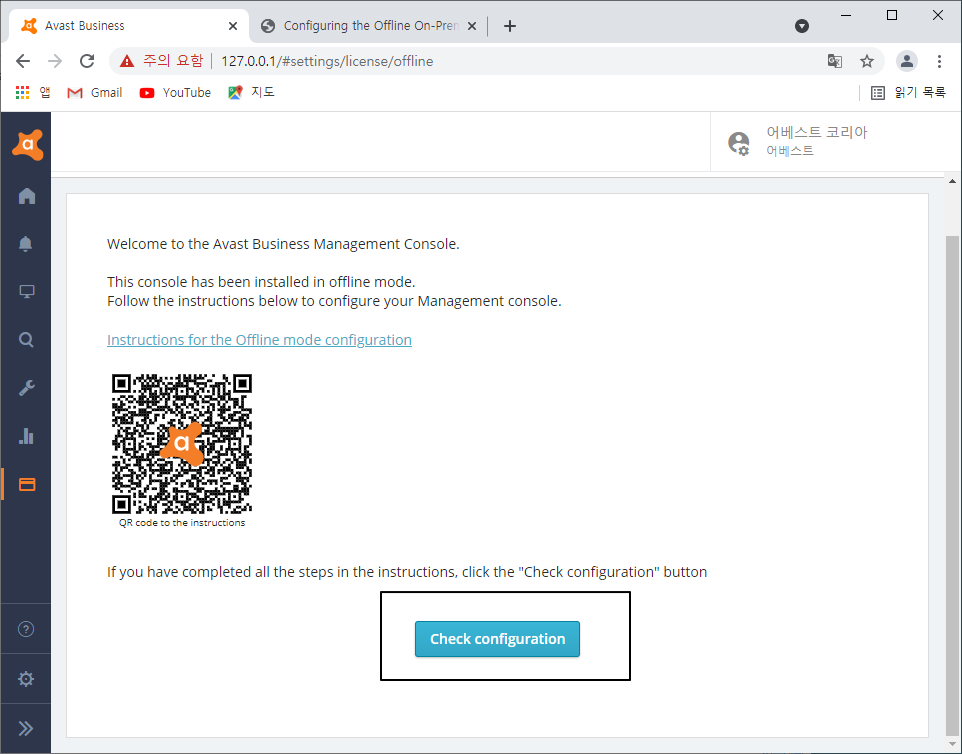Close the Configuring the Offline tab

coord(472,26)
